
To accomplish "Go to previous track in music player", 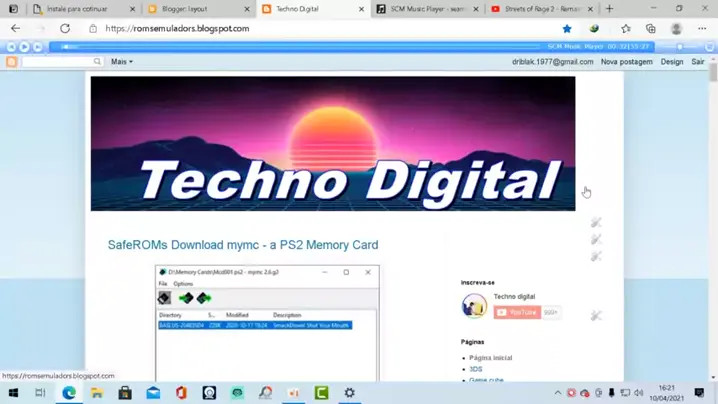I will click(11, 47).
